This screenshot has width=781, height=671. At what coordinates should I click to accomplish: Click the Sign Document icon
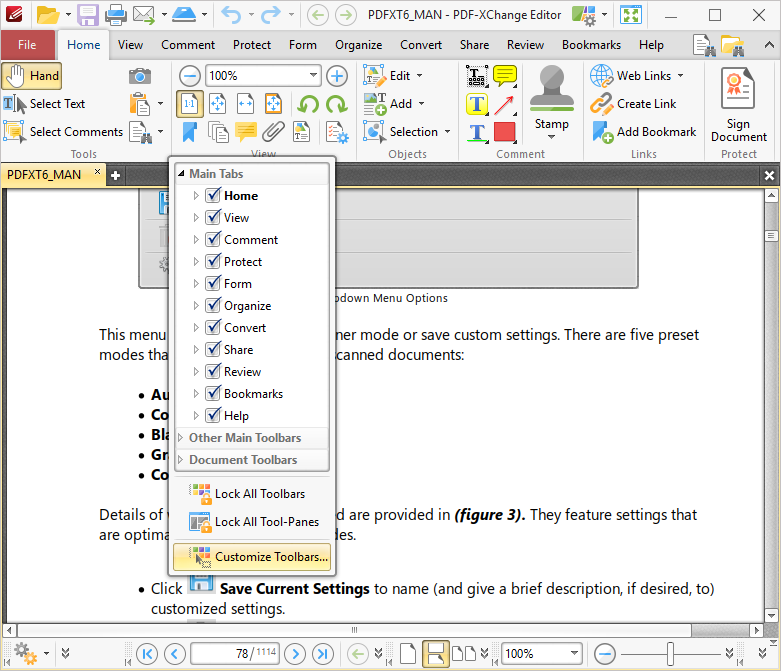pyautogui.click(x=739, y=103)
